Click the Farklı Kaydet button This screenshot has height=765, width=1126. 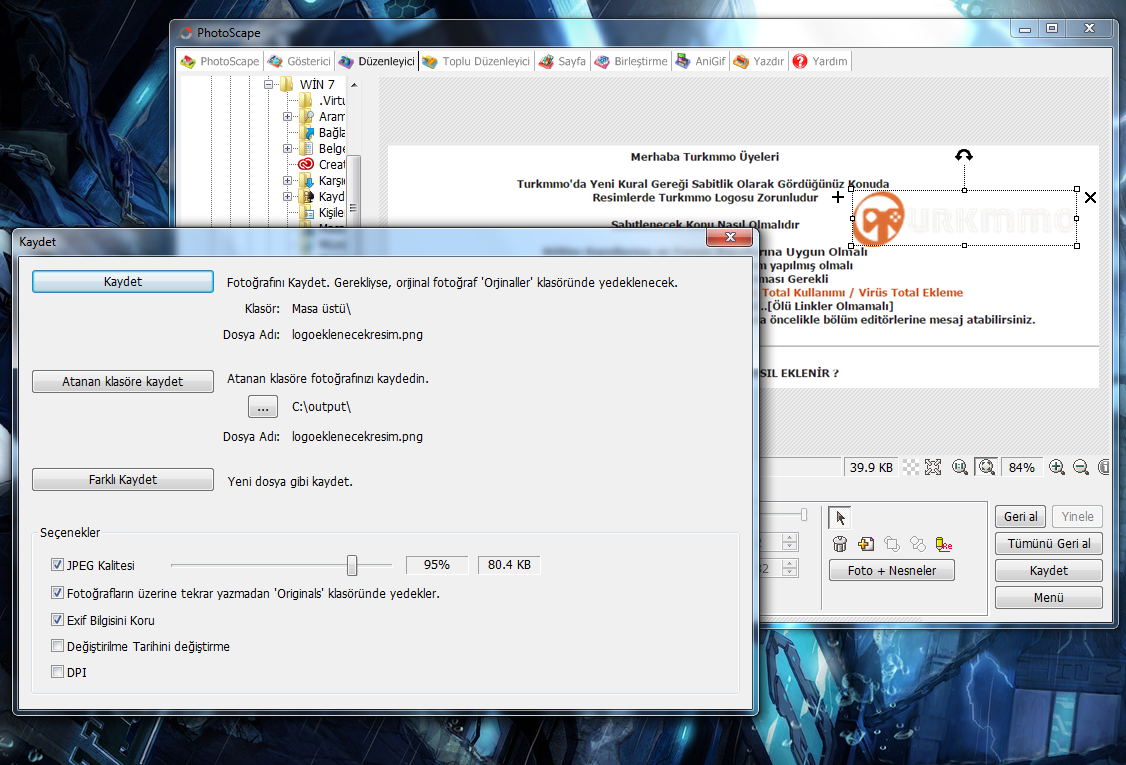123,479
